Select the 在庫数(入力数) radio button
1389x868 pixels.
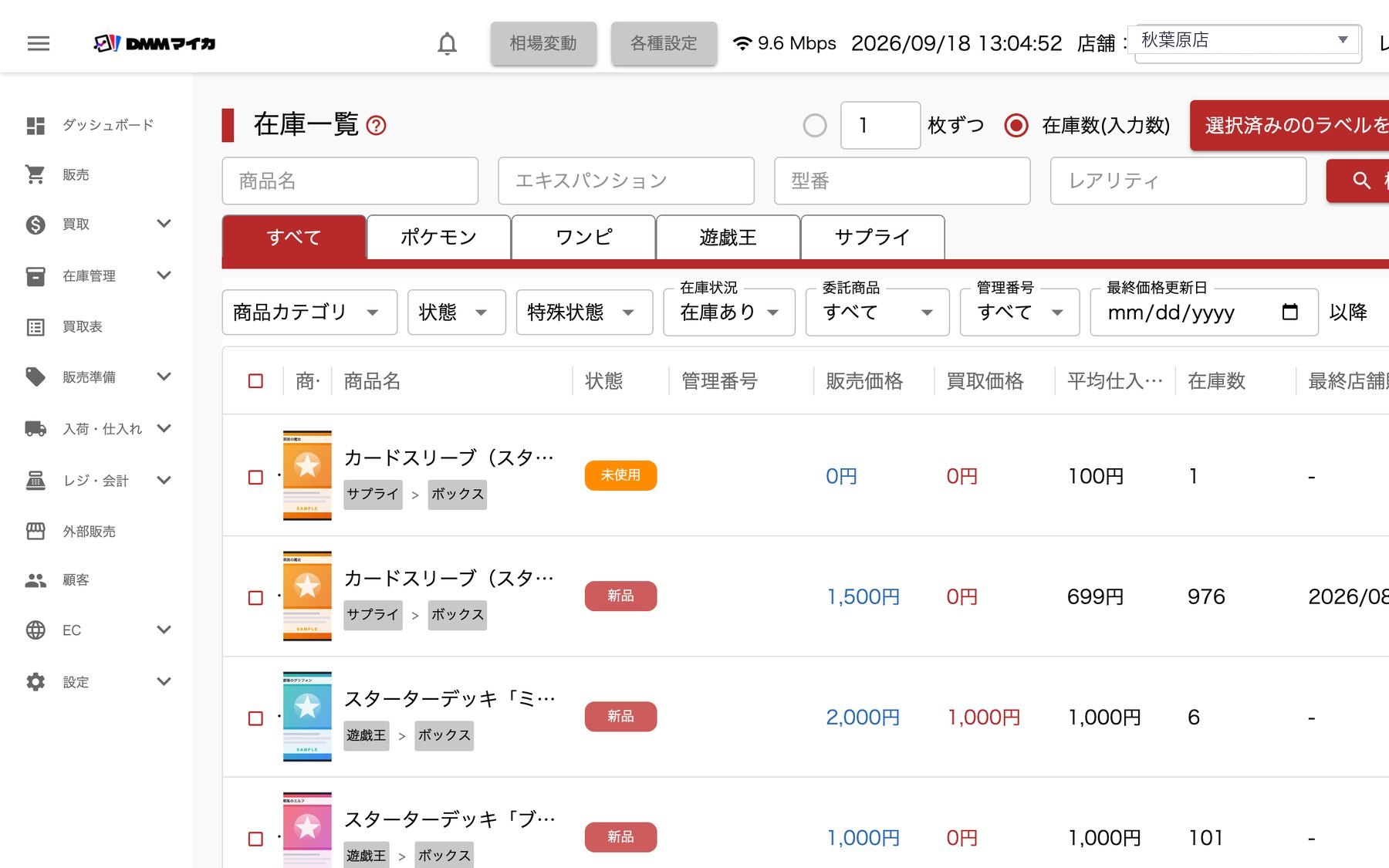point(1016,125)
